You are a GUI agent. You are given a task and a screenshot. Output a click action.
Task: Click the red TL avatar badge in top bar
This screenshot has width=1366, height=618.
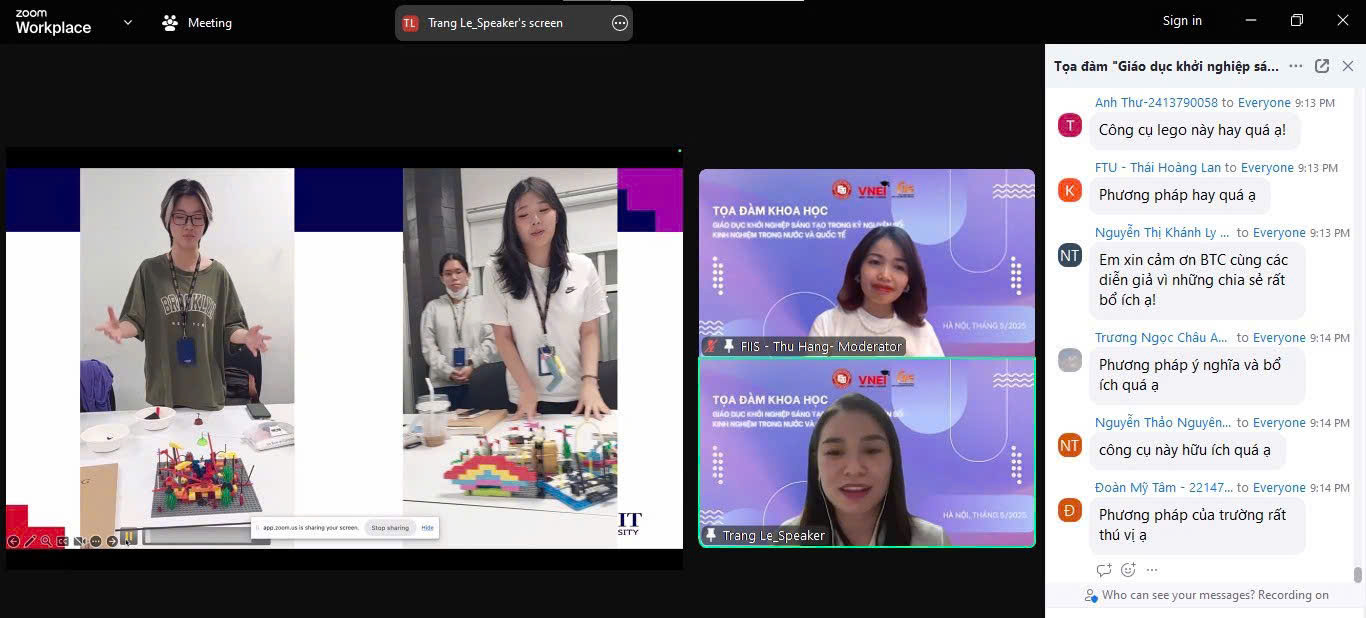pyautogui.click(x=410, y=23)
